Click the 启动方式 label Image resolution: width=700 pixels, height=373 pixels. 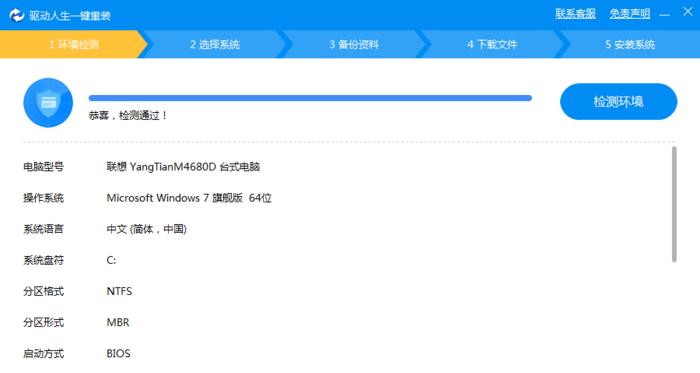pyautogui.click(x=43, y=354)
